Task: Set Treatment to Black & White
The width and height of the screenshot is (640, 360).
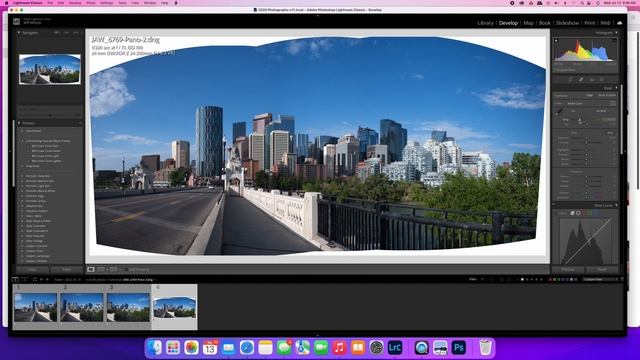Action: pyautogui.click(x=607, y=95)
